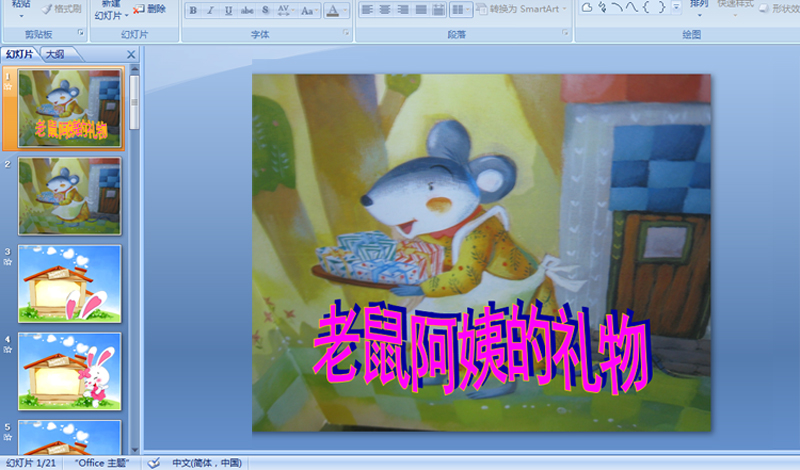Apply strikethrough (abc) formatting
This screenshot has height=470, width=800.
pos(247,10)
